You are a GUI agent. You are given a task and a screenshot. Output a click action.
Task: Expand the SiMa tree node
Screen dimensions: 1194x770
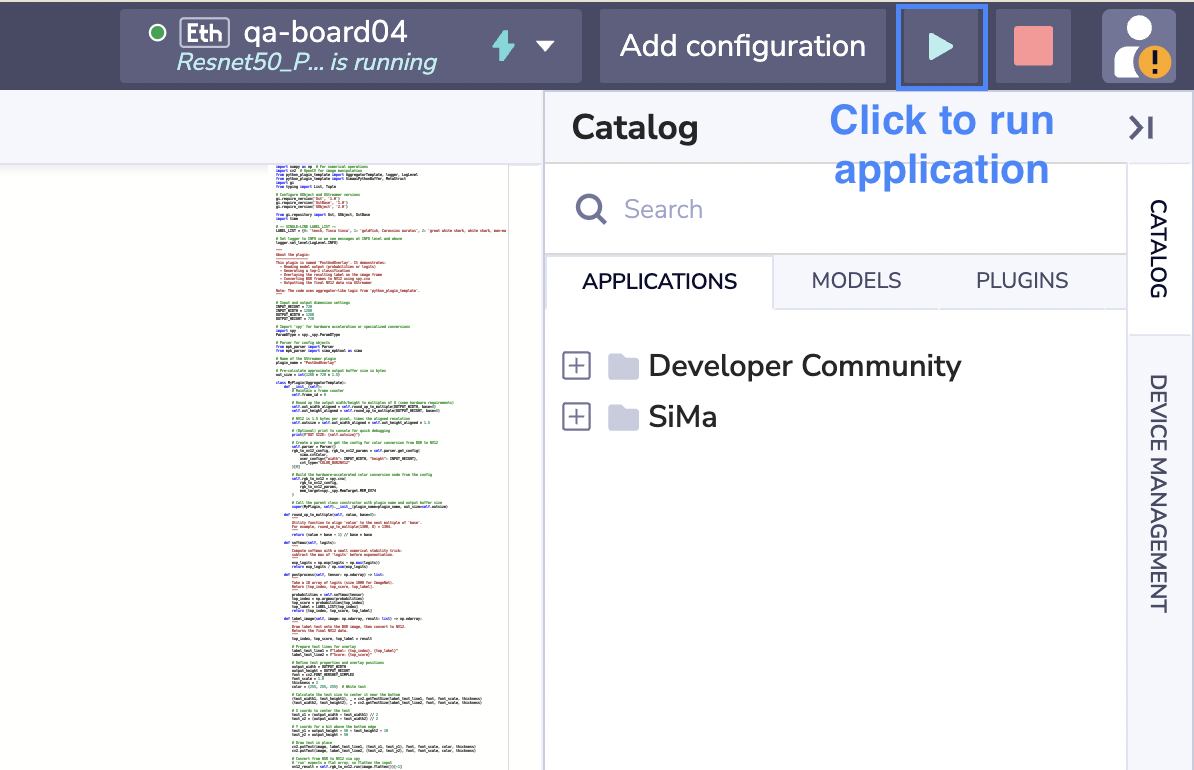click(x=576, y=417)
